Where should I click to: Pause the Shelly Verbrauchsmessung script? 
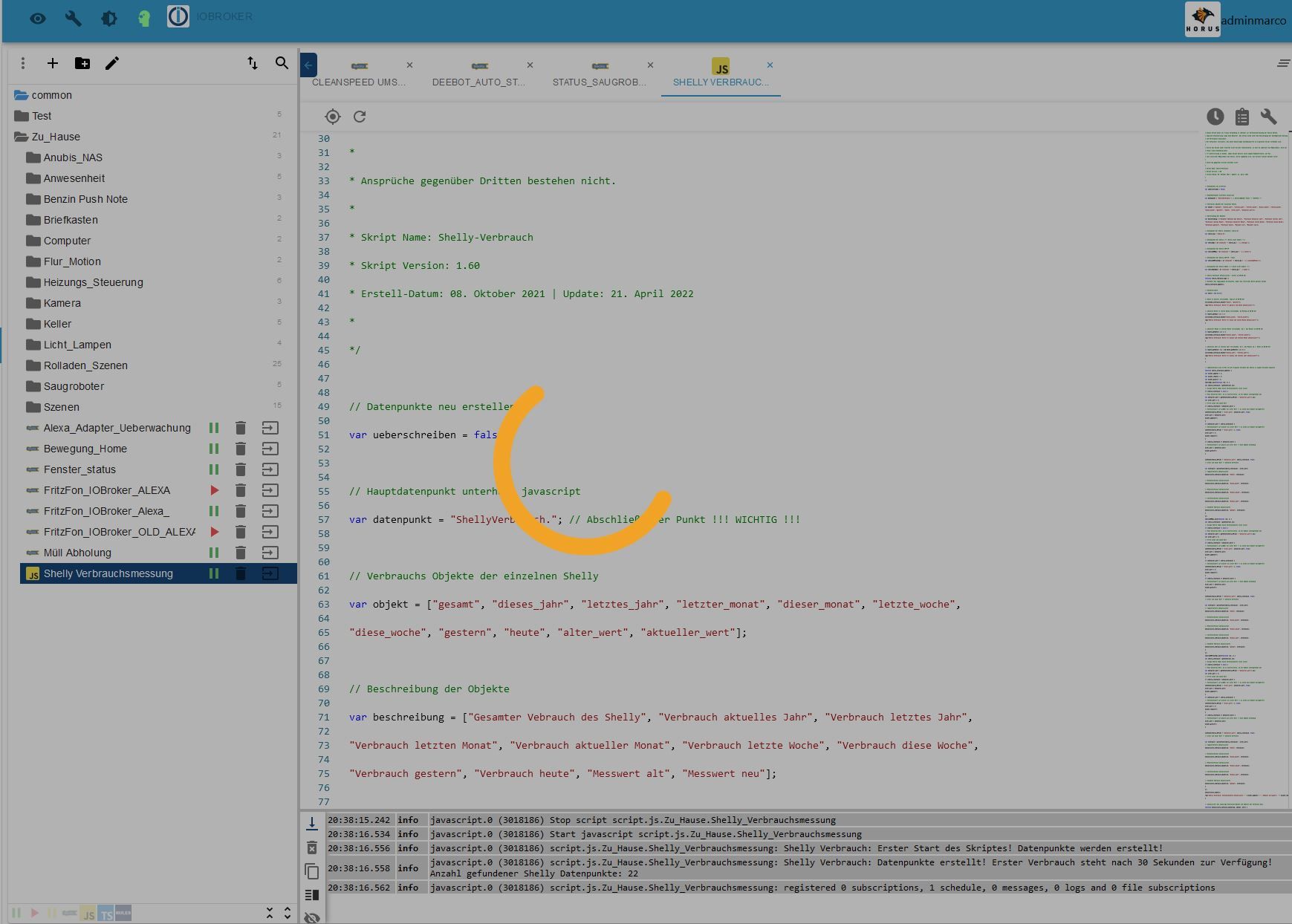click(x=214, y=573)
